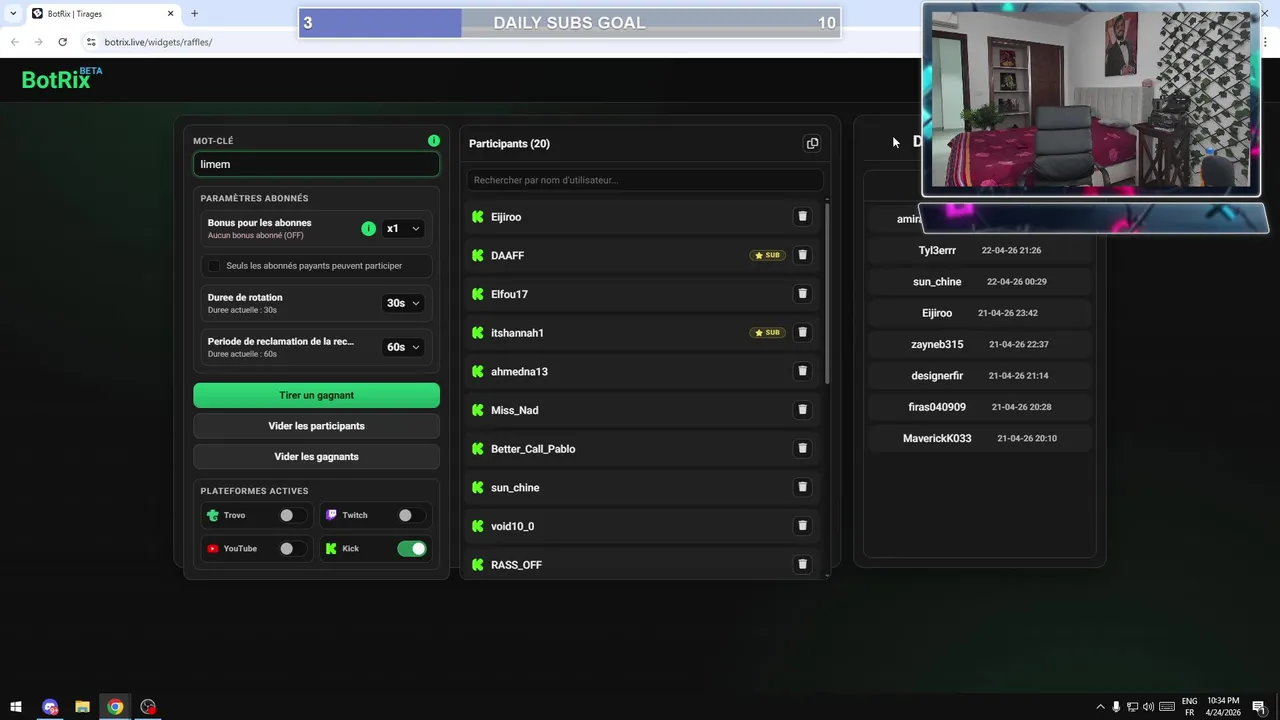Viewport: 1280px width, 720px height.
Task: Remove RASS_OFF with the trash icon
Action: pos(802,564)
